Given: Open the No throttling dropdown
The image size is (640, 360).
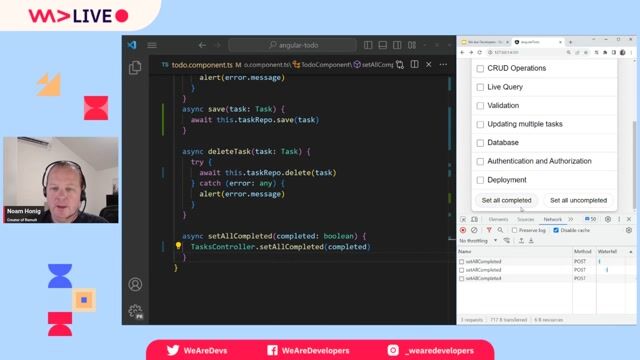Looking at the screenshot, I should [x=478, y=241].
